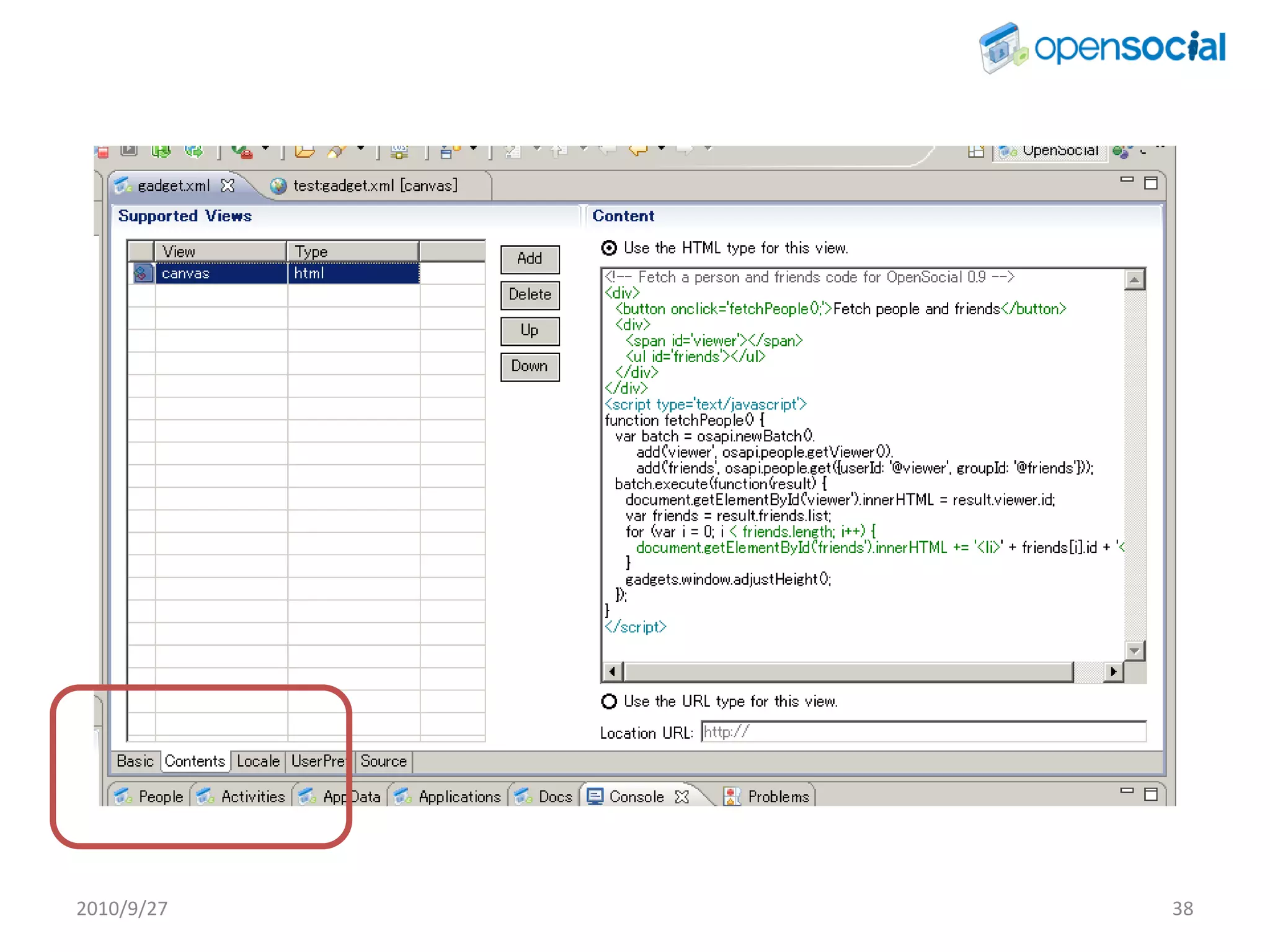Select 'Use the HTML type' radio button
The image size is (1270, 952).
(x=609, y=249)
